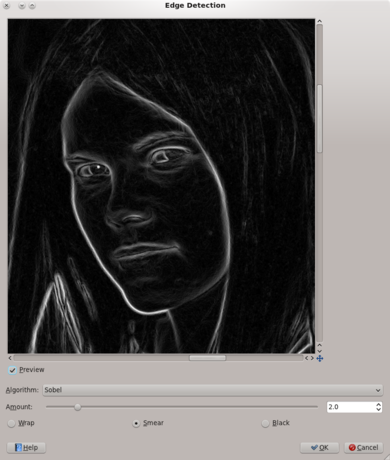Image resolution: width=390 pixels, height=460 pixels.
Task: Increase the Amount value with the up arrow
Action: pyautogui.click(x=378, y=405)
